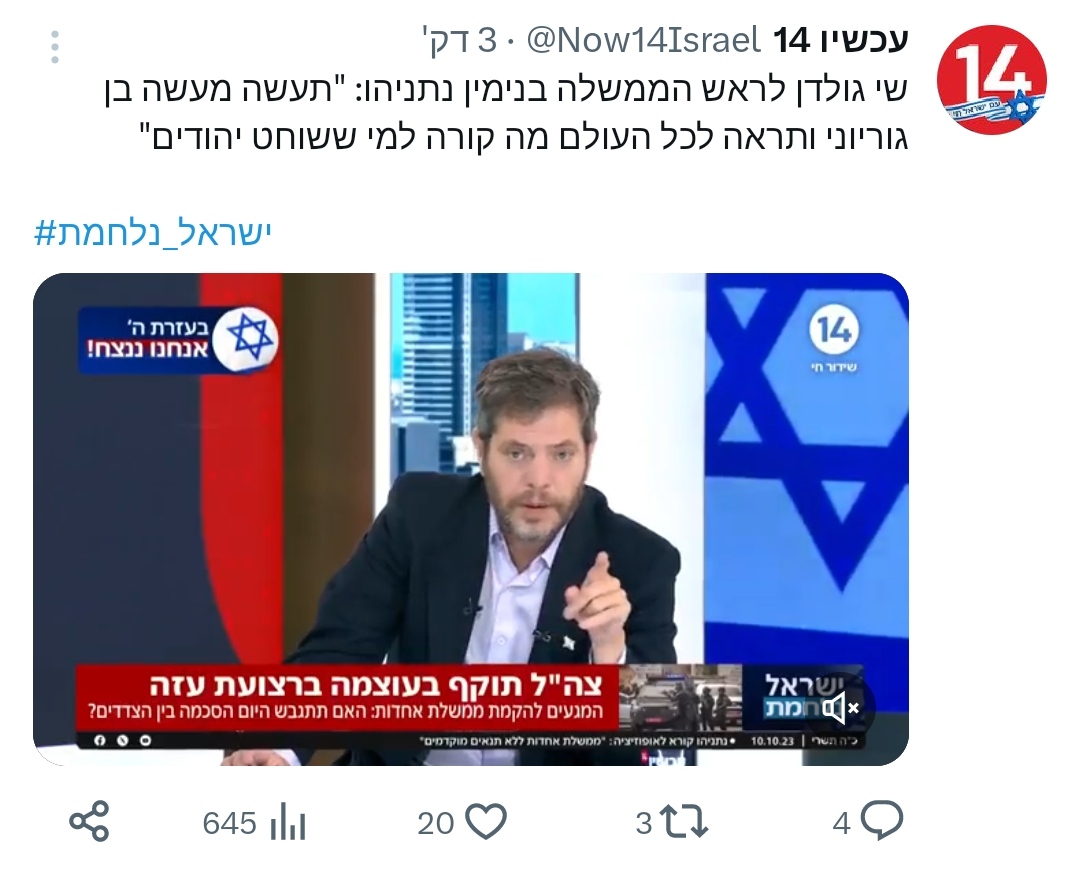Click the 645 views count
Viewport: 1080px width, 869px height.
[x=229, y=823]
